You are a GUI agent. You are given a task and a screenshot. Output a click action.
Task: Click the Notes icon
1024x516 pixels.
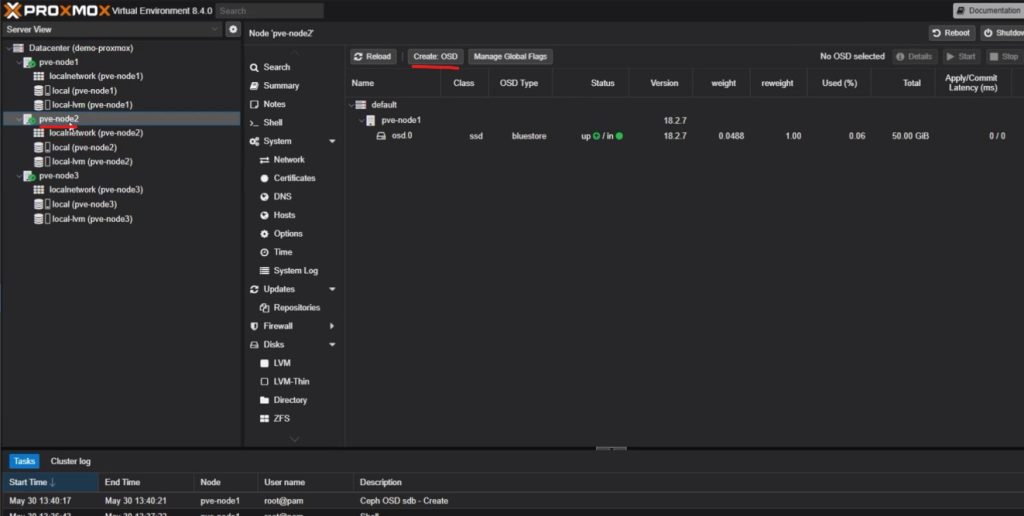(x=254, y=105)
